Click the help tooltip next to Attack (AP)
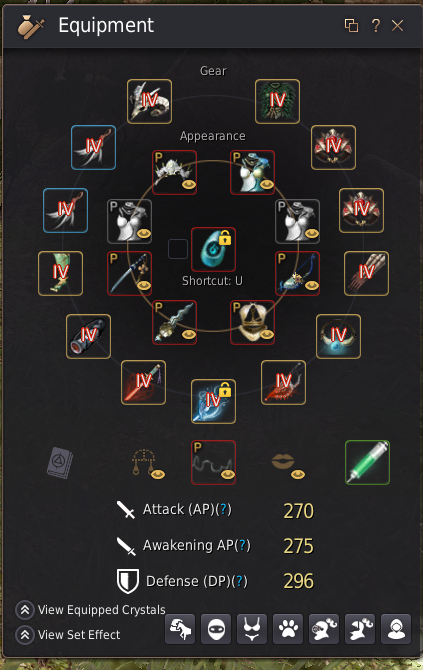The image size is (423, 670). pos(223,509)
